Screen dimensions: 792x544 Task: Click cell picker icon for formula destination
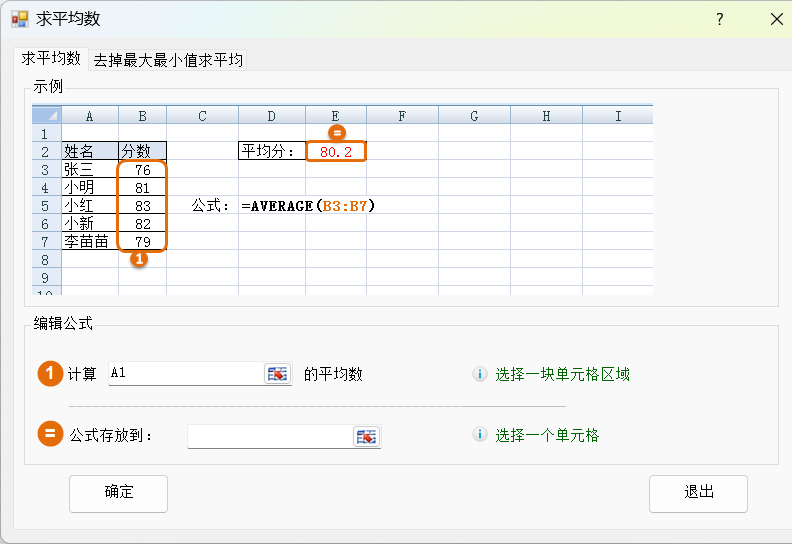367,436
